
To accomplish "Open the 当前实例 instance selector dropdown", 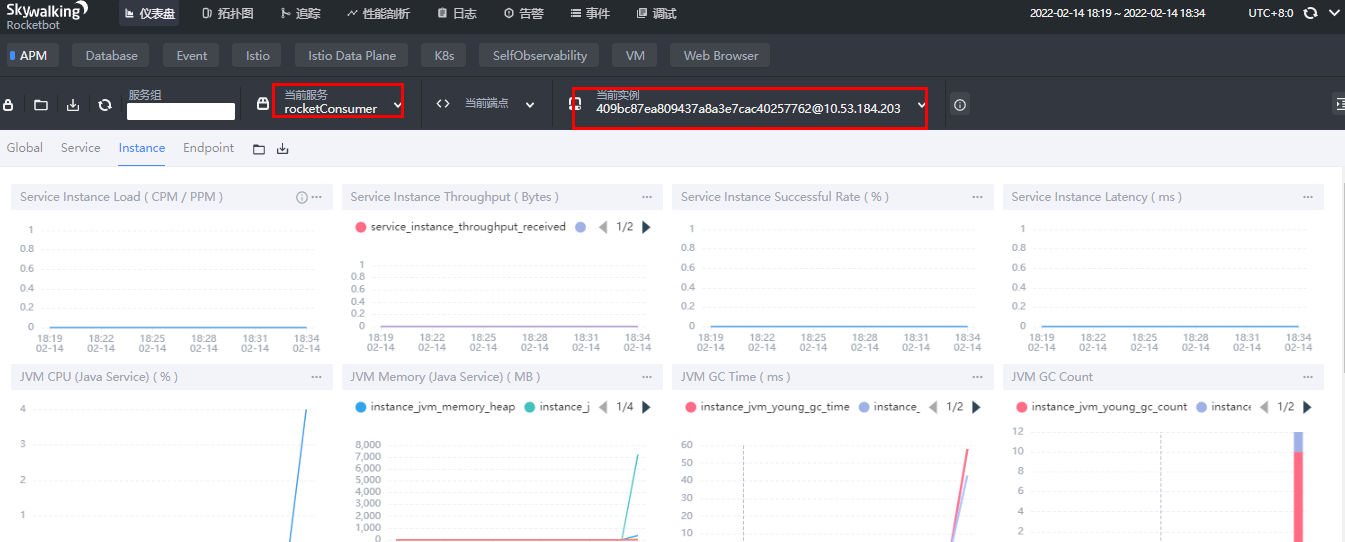I will (x=749, y=108).
